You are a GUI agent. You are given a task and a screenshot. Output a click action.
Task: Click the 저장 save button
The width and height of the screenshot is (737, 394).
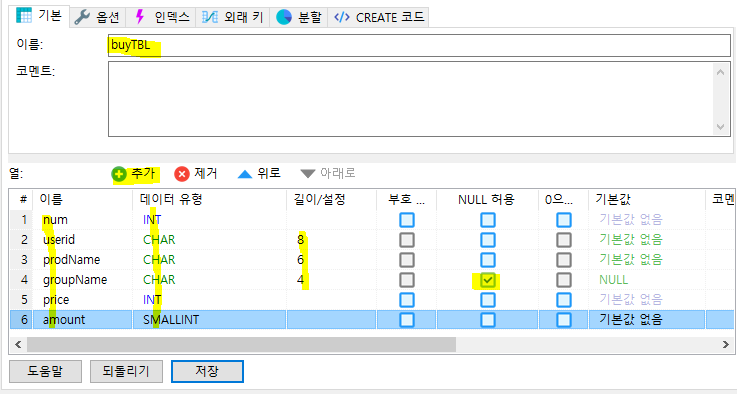[207, 371]
